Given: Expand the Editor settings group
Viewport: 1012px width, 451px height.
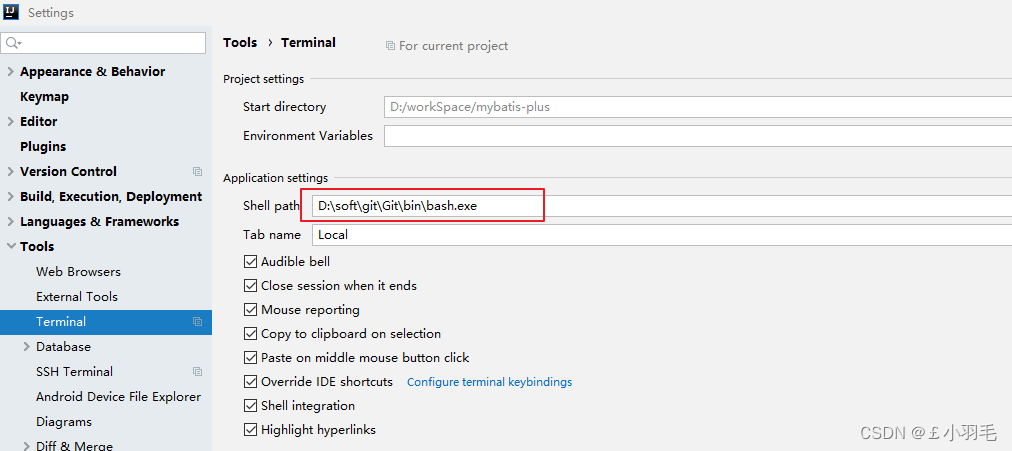Looking at the screenshot, I should tap(10, 121).
